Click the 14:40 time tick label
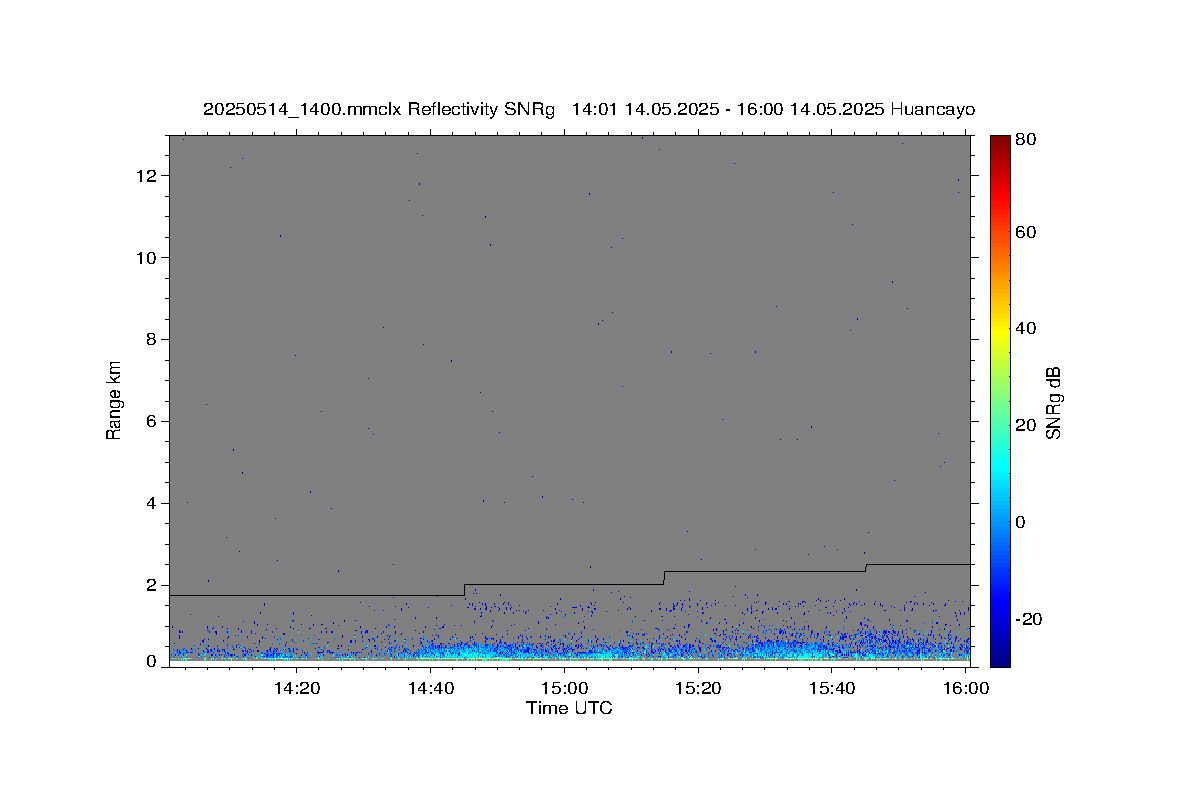 [431, 688]
